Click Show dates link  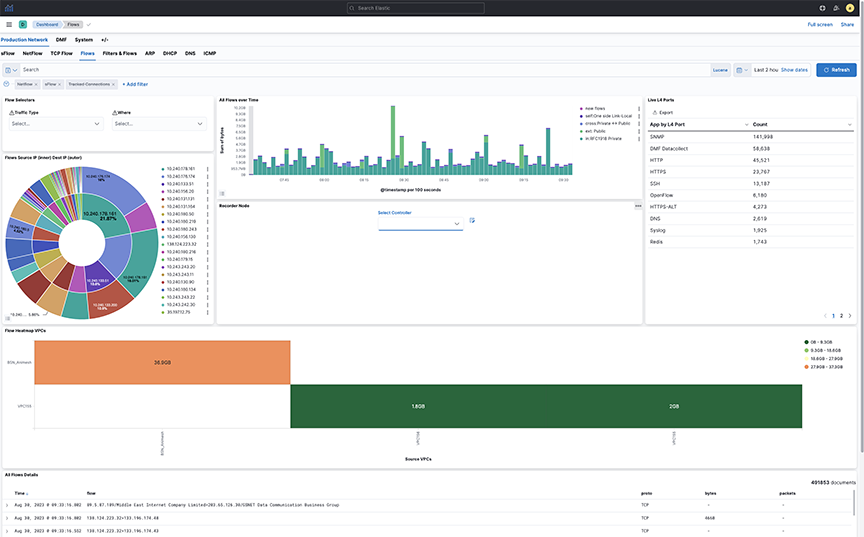794,70
